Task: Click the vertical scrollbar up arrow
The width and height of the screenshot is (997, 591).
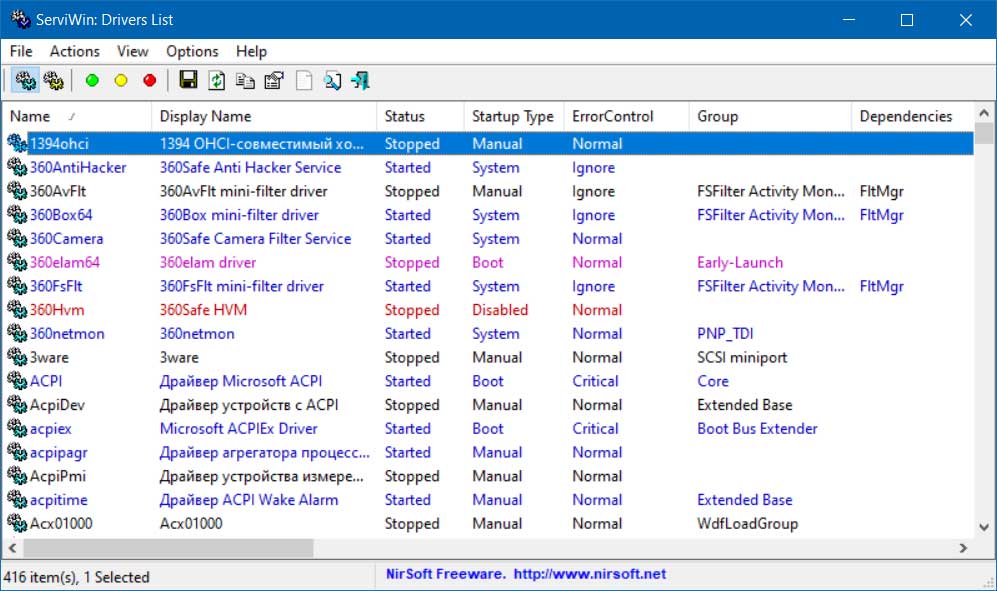Action: coord(984,113)
